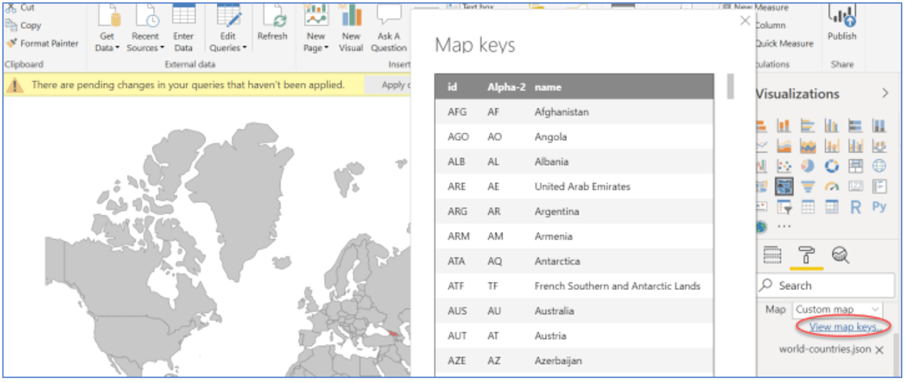Open the import custom visual ellipsis

(784, 226)
